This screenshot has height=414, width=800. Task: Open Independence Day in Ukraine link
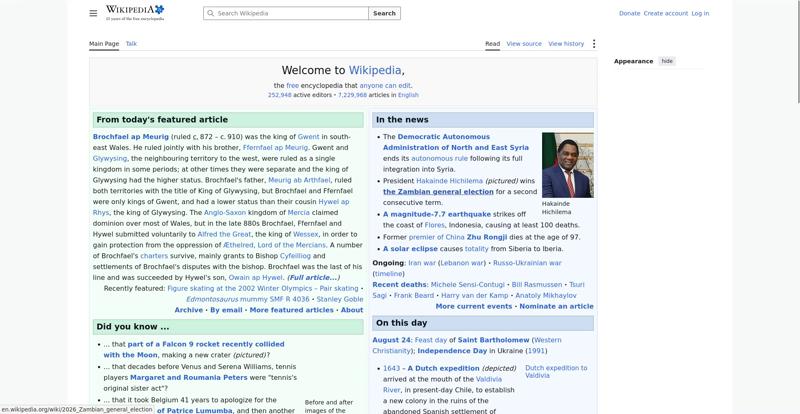[x=452, y=351]
